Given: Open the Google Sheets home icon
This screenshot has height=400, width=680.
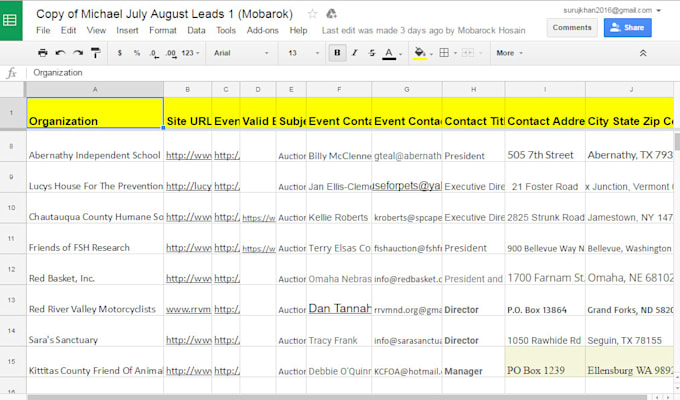Looking at the screenshot, I should (11, 20).
